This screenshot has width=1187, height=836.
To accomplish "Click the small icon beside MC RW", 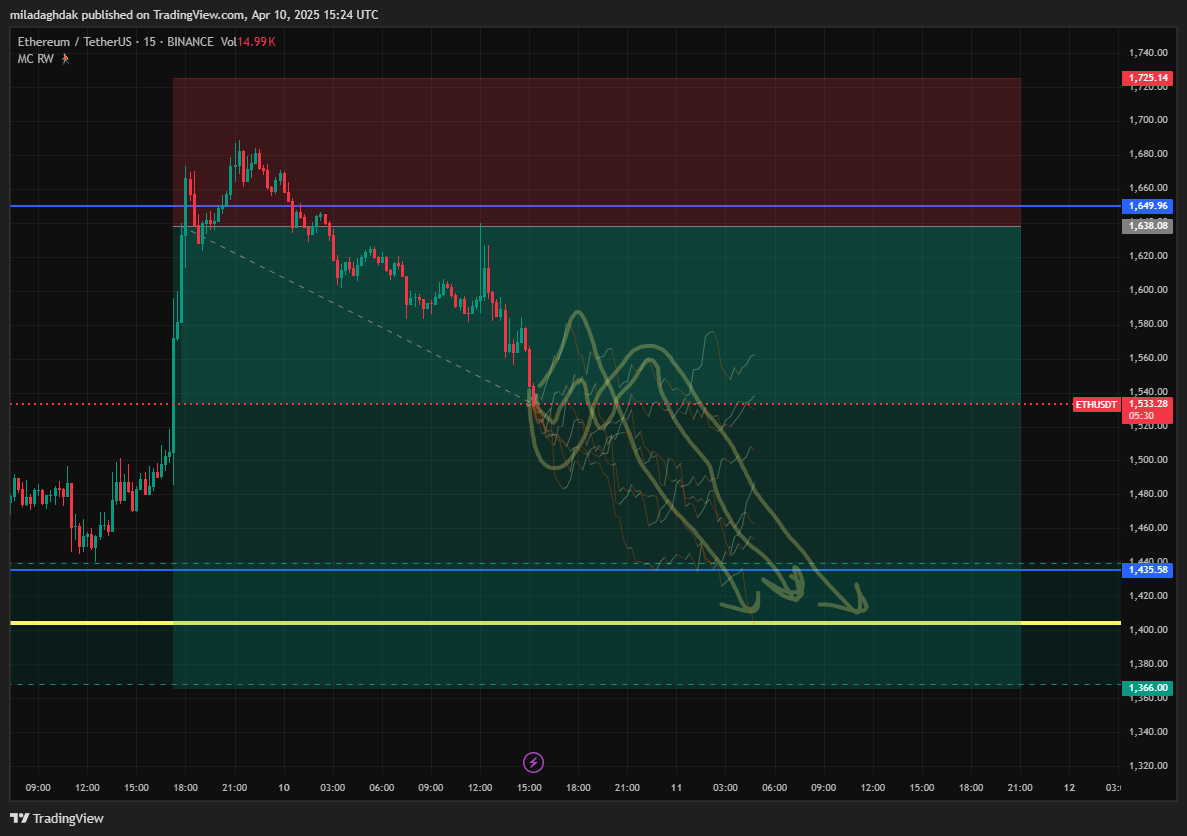I will 66,58.
